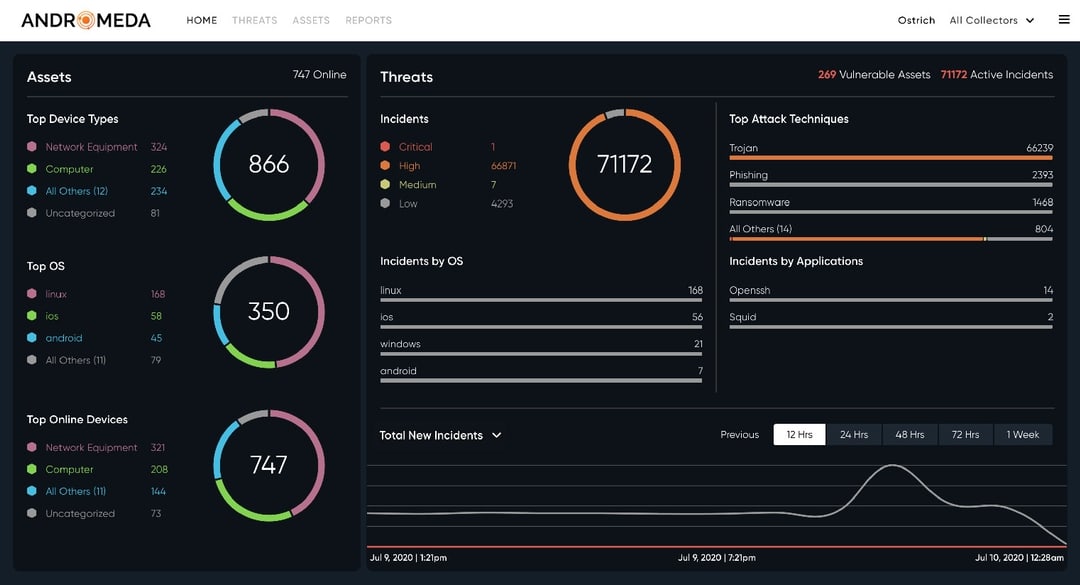Open the REPORTS section
The height and width of the screenshot is (585, 1080).
368,19
